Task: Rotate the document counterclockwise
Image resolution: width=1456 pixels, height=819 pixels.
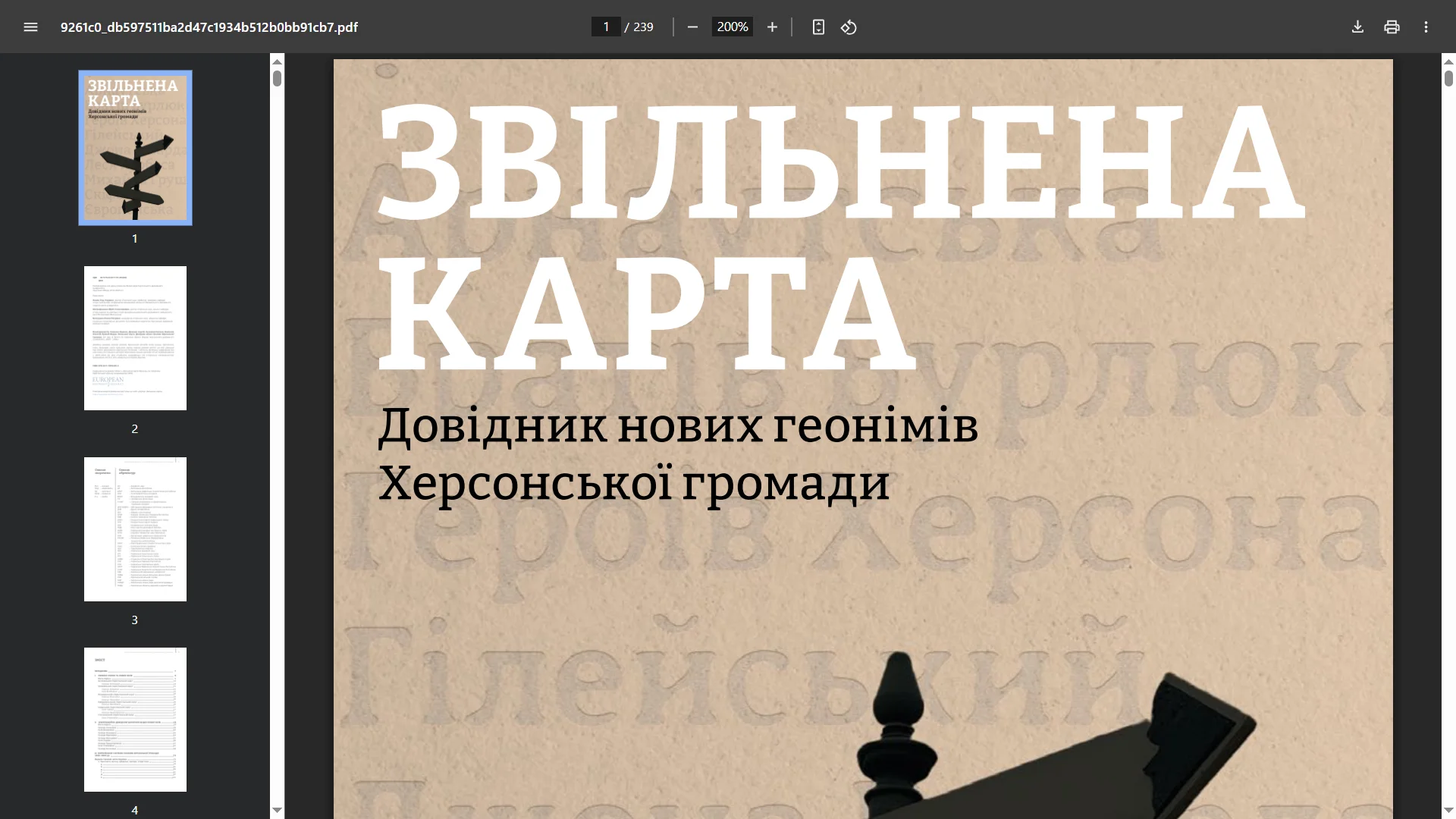Action: 849,27
